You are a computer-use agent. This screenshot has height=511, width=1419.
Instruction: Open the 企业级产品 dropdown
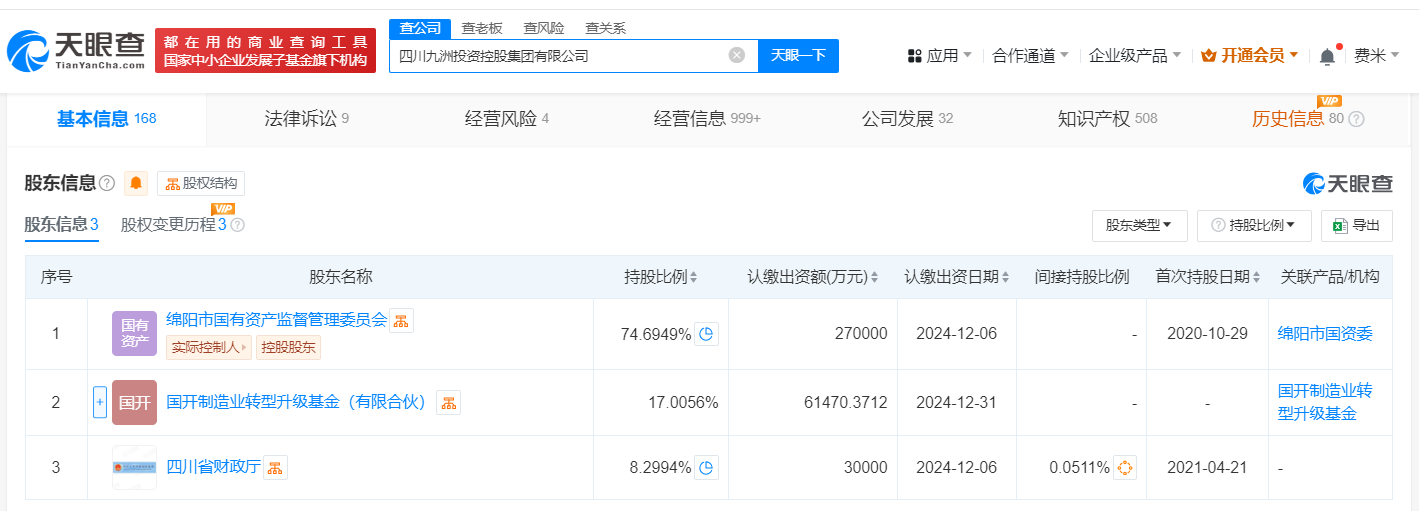pos(1134,56)
